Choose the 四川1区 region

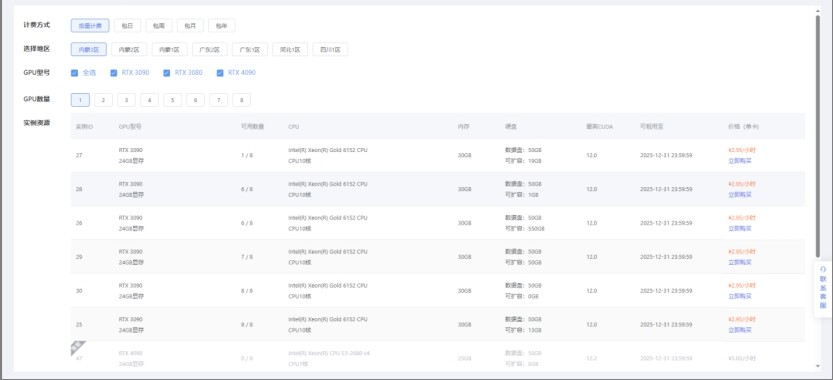[330, 49]
